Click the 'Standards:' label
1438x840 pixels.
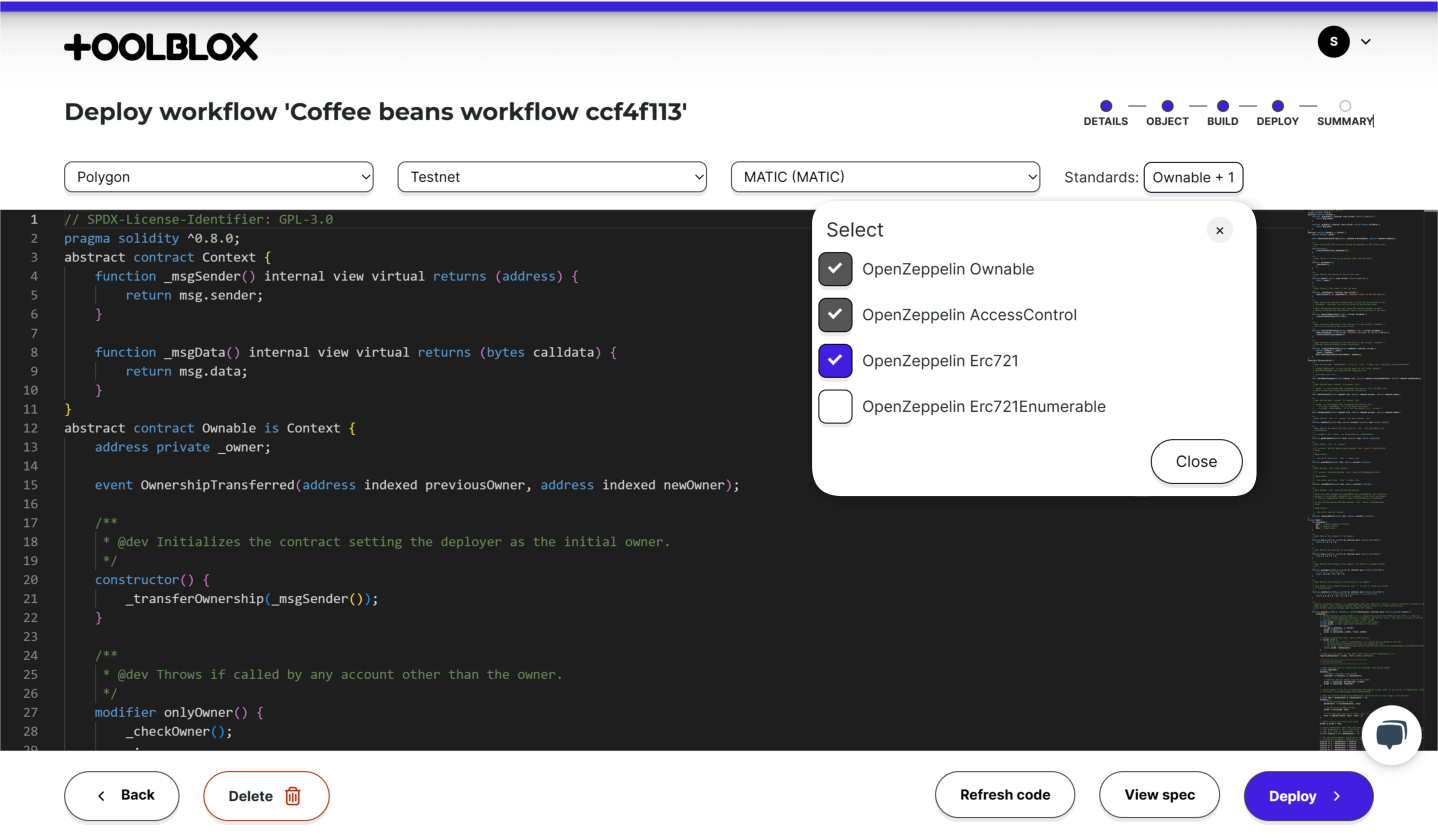1101,177
